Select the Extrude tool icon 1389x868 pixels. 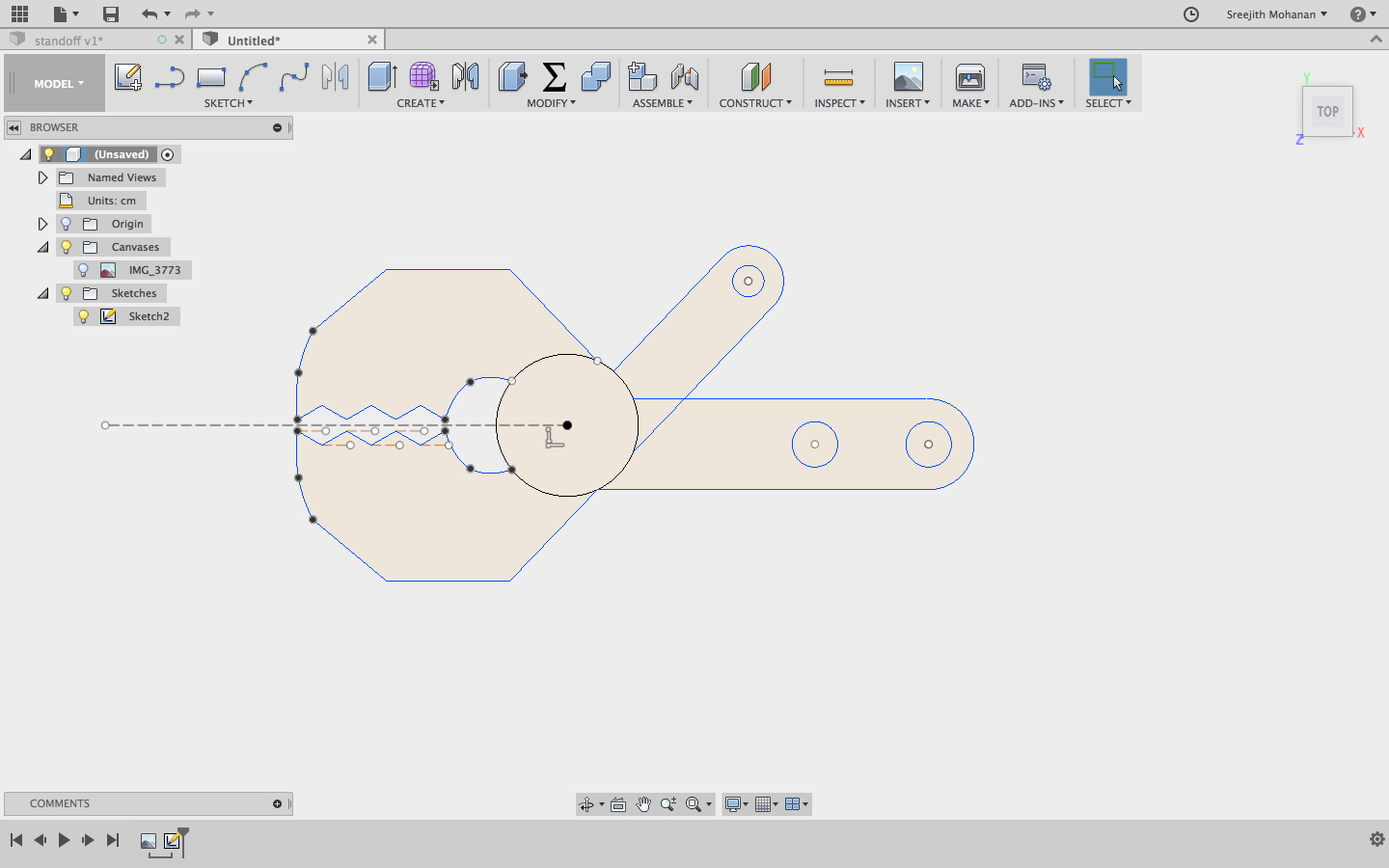coord(382,77)
